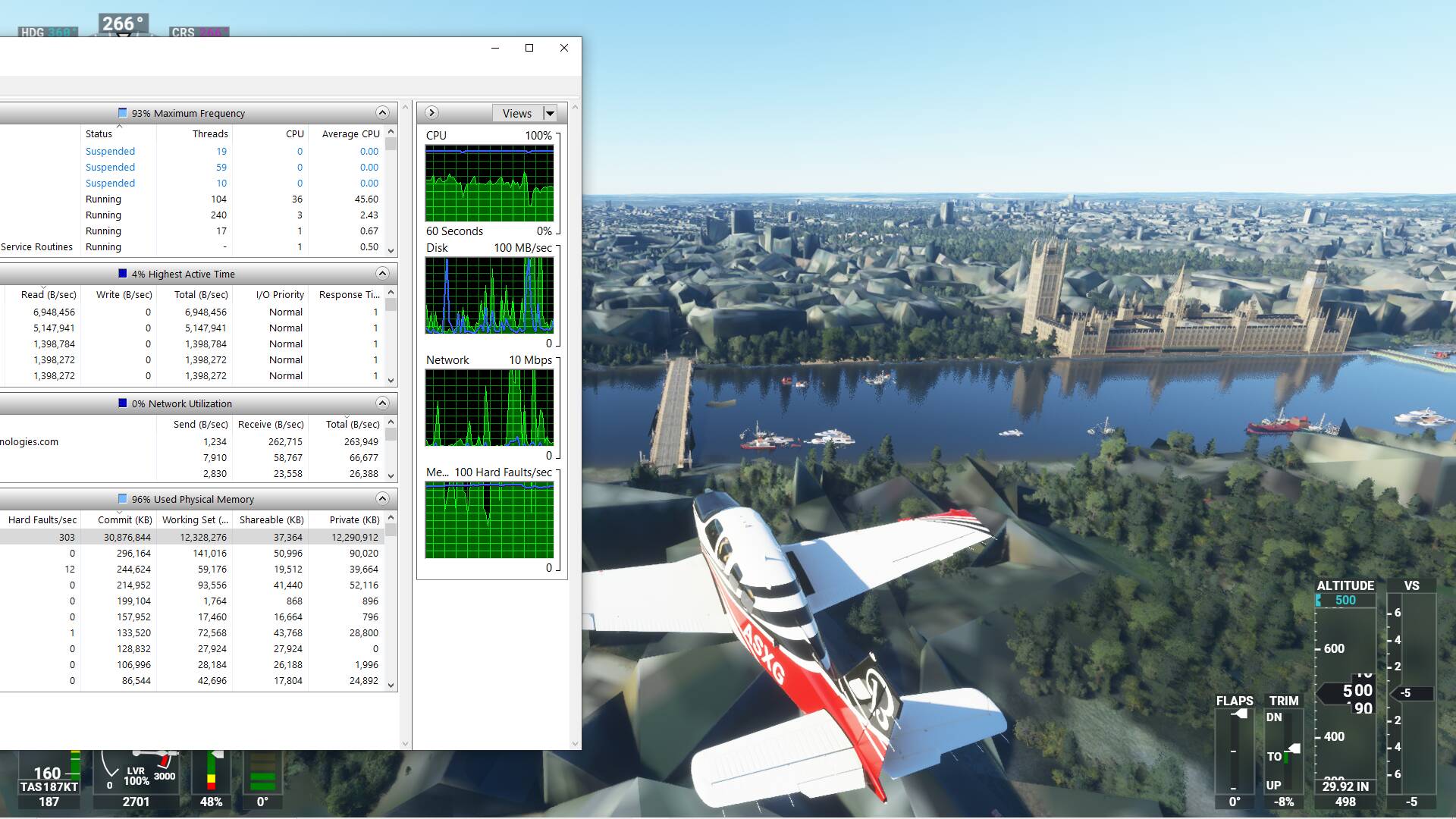This screenshot has width=1456, height=819.
Task: Minimize the Resource Monitor window
Action: [494, 48]
